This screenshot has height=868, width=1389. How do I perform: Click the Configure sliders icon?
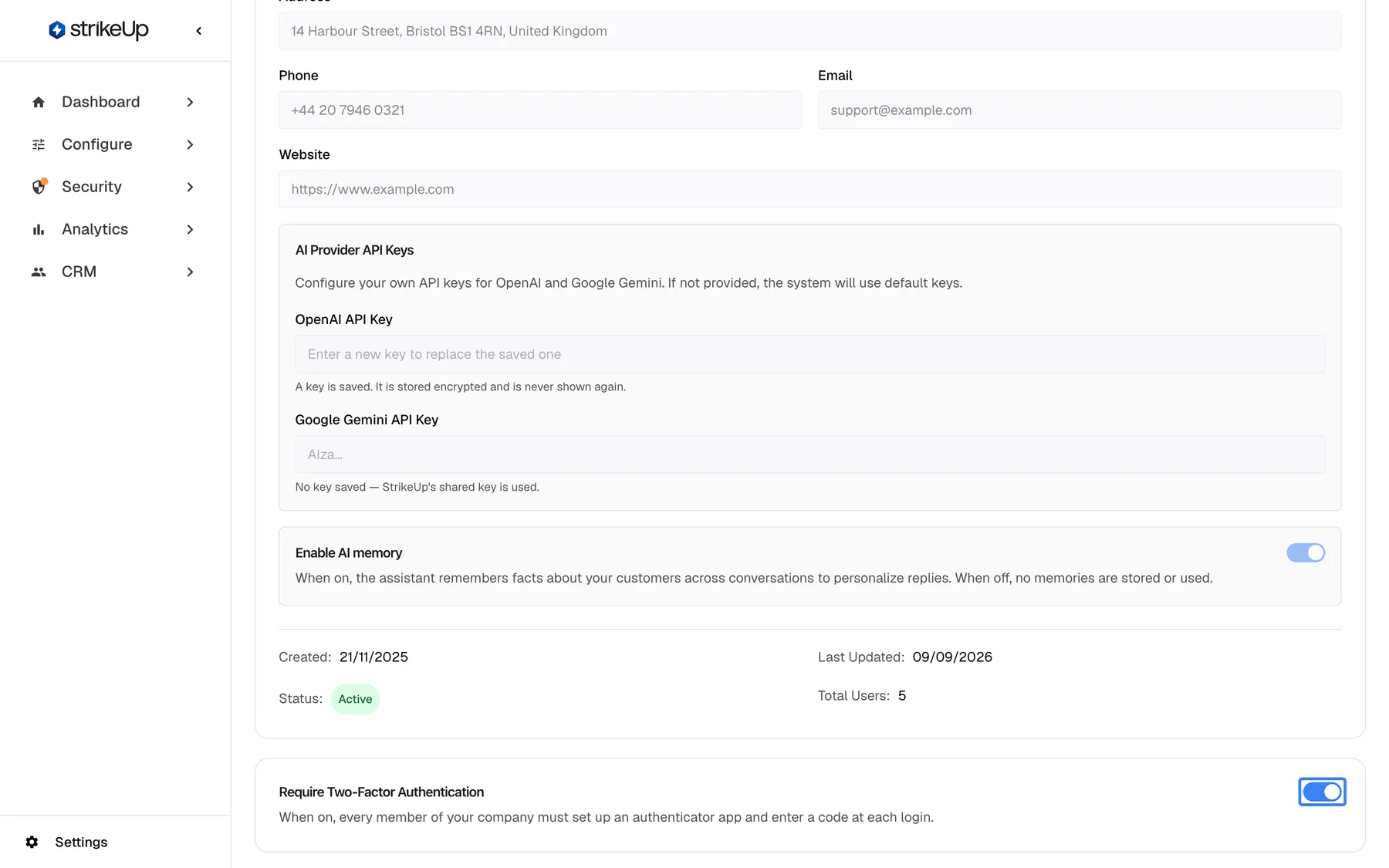point(39,144)
